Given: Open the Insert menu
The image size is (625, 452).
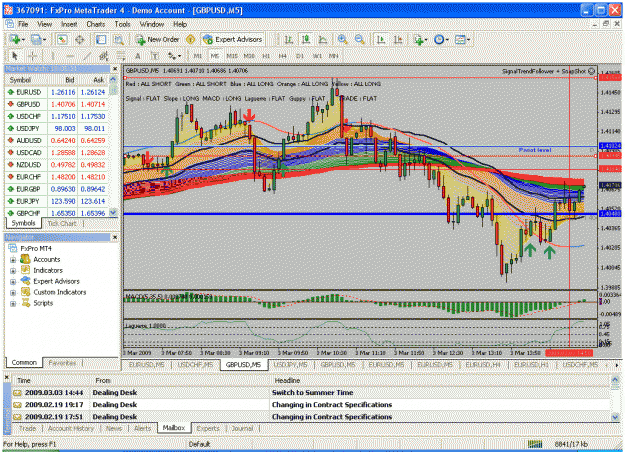Looking at the screenshot, I should 69,24.
